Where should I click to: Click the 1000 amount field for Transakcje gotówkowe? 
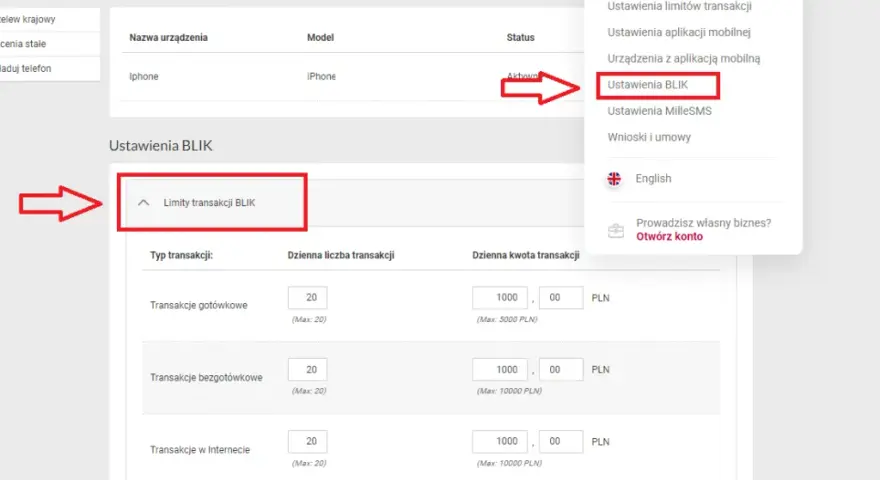[x=499, y=298]
